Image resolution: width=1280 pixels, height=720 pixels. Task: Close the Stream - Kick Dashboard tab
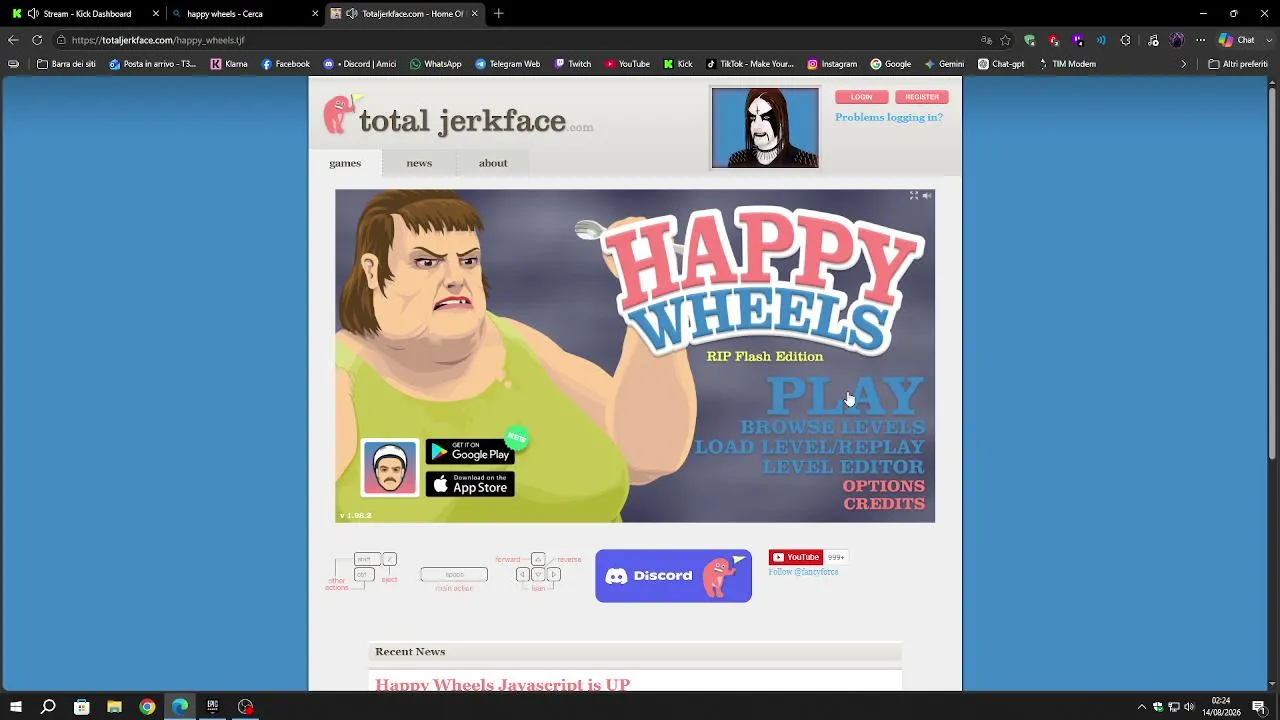[x=156, y=14]
